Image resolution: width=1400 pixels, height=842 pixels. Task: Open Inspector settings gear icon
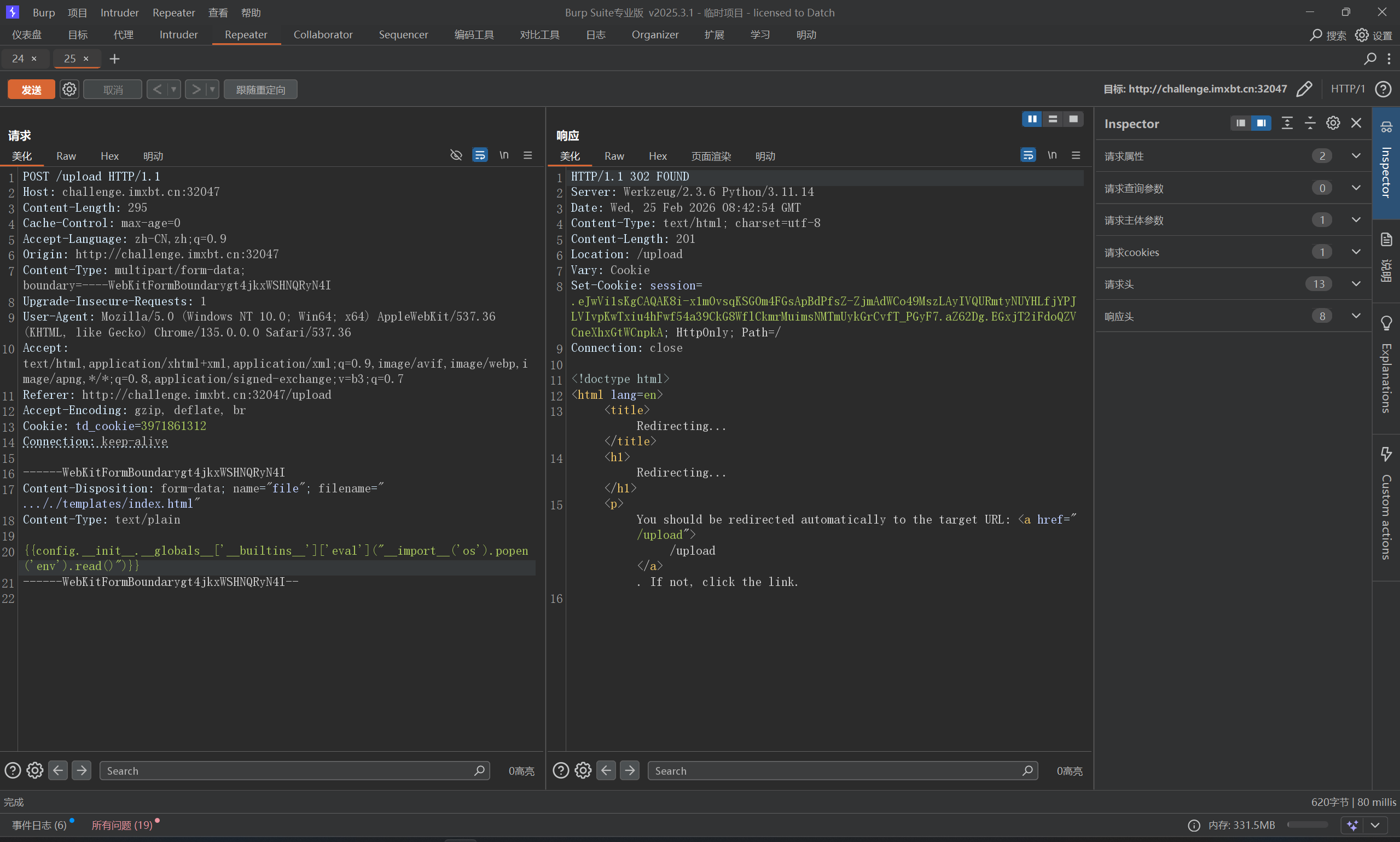[x=1333, y=123]
